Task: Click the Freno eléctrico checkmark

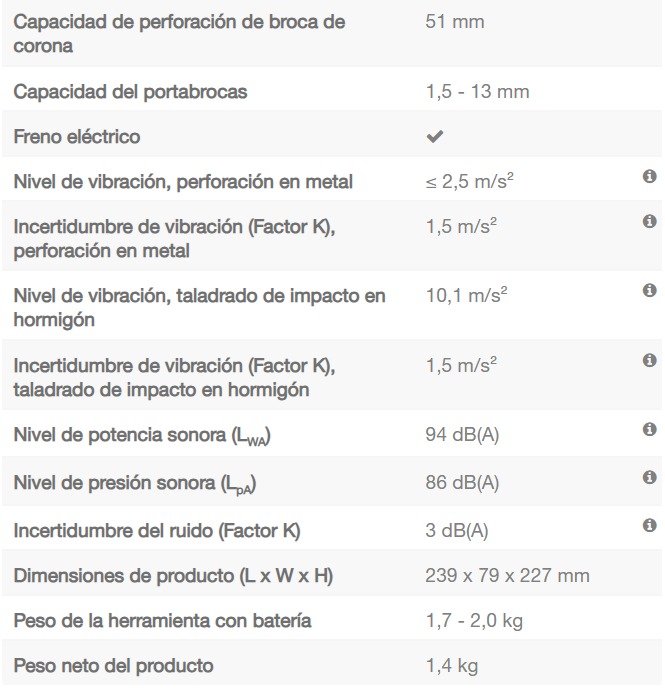Action: tap(435, 137)
